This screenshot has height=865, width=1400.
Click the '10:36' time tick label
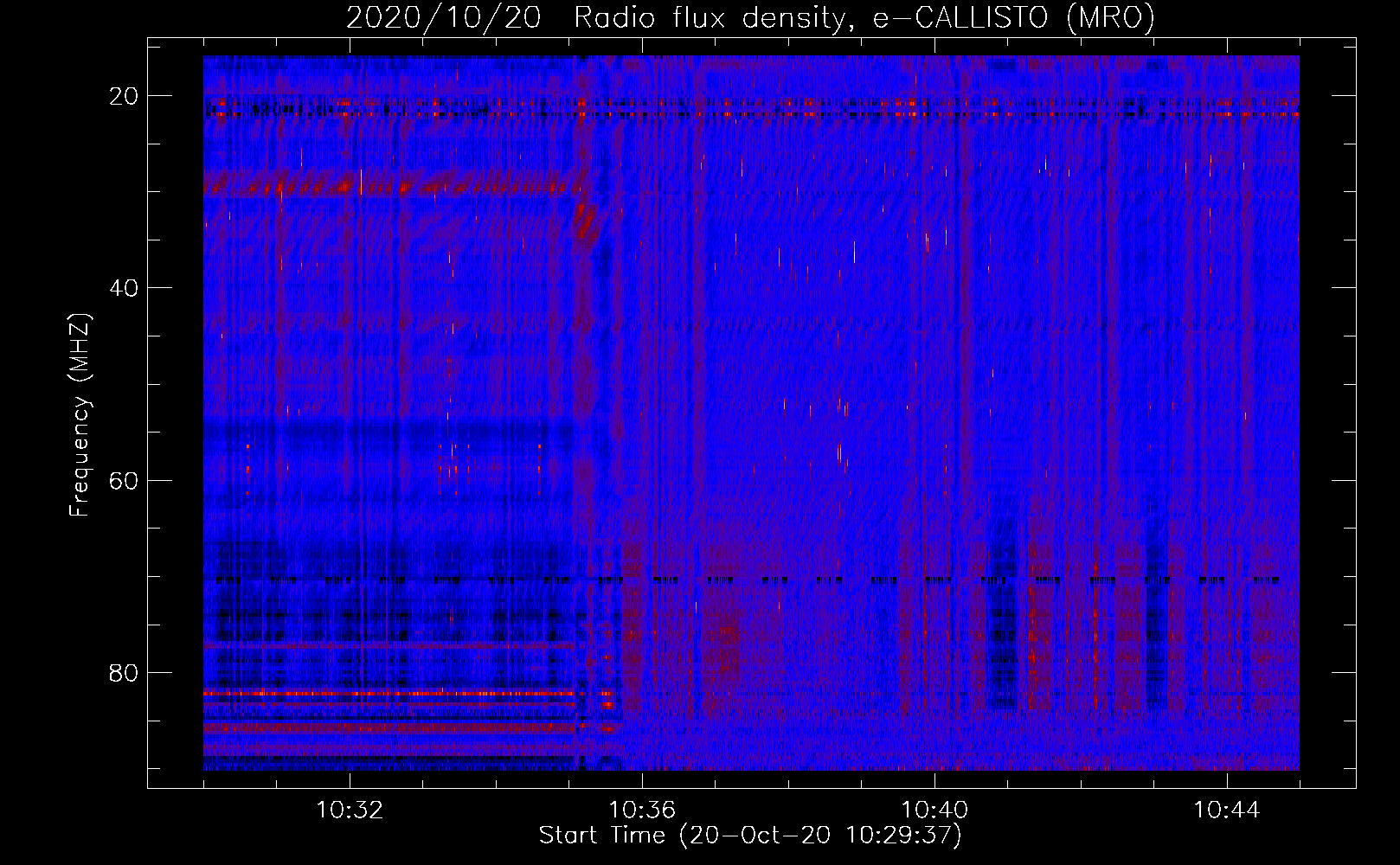642,811
